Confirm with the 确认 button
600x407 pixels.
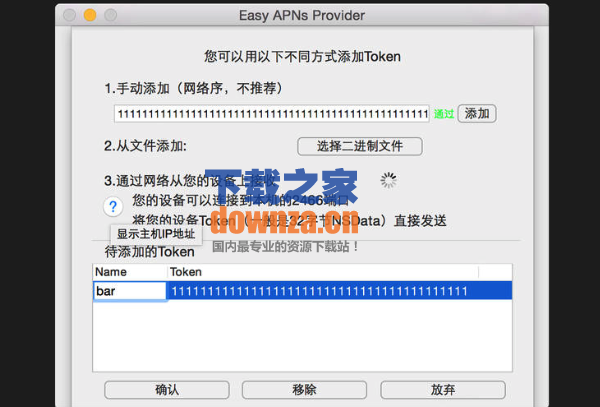[x=167, y=390]
